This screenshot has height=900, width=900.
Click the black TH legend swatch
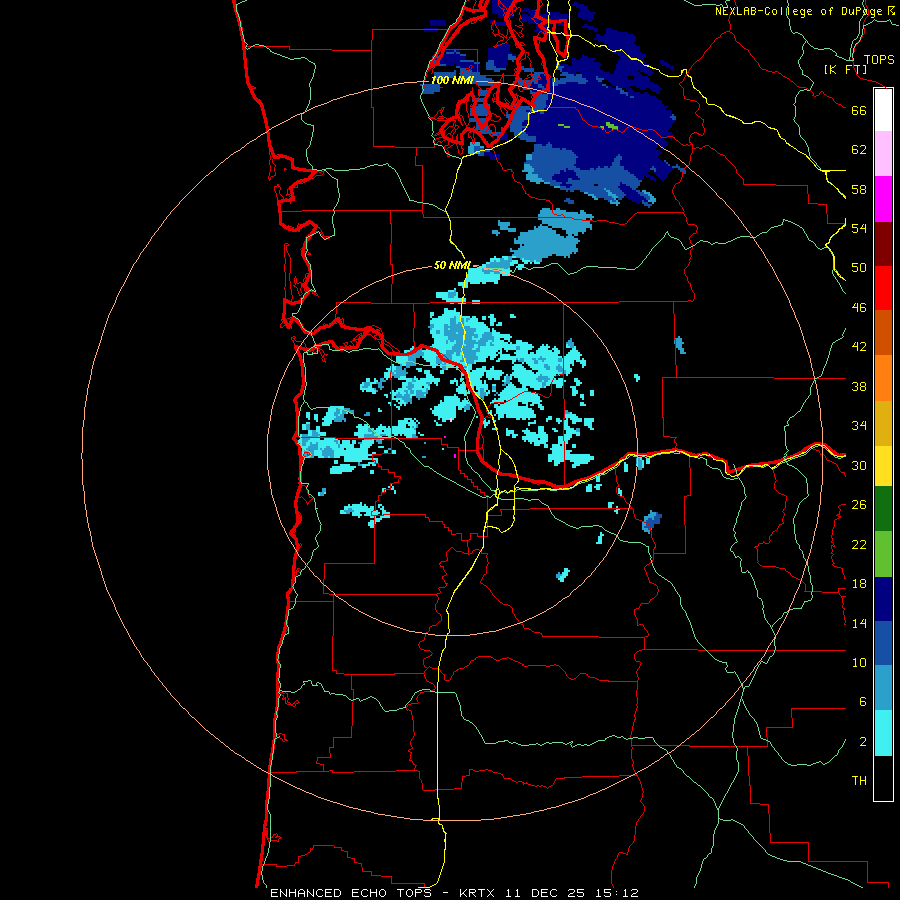coord(883,778)
